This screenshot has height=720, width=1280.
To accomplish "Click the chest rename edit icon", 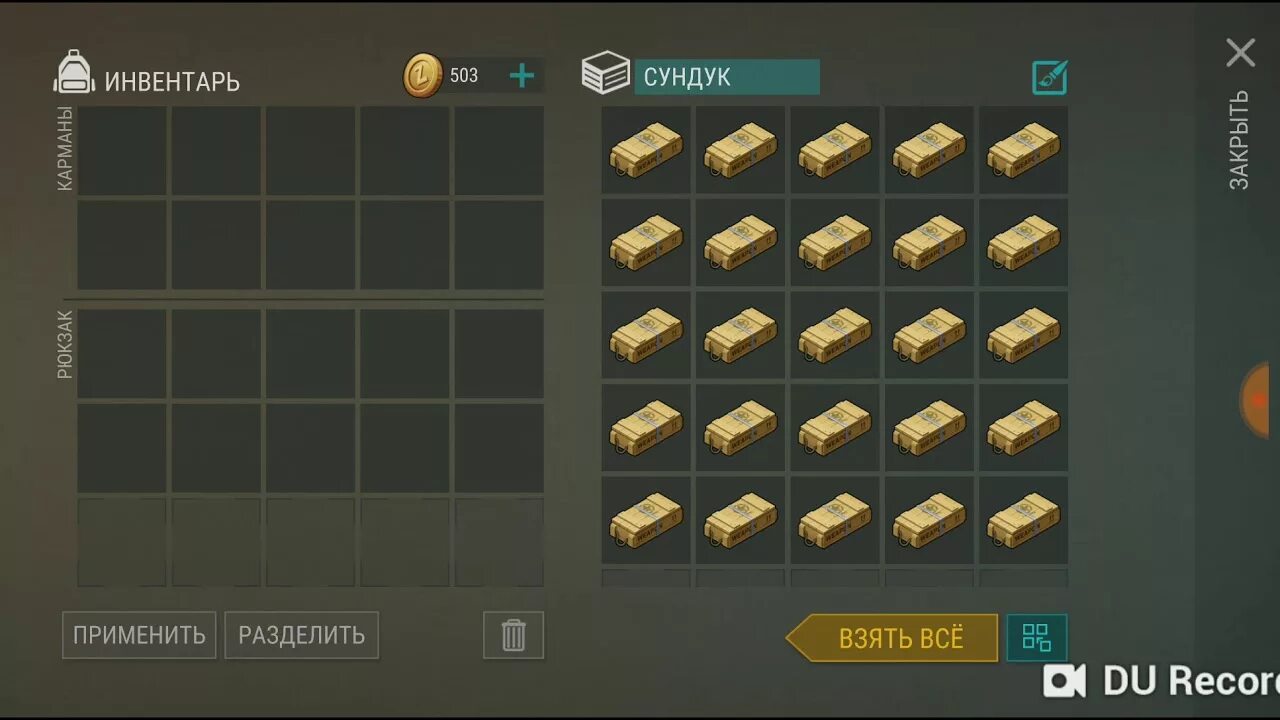I will point(1049,77).
